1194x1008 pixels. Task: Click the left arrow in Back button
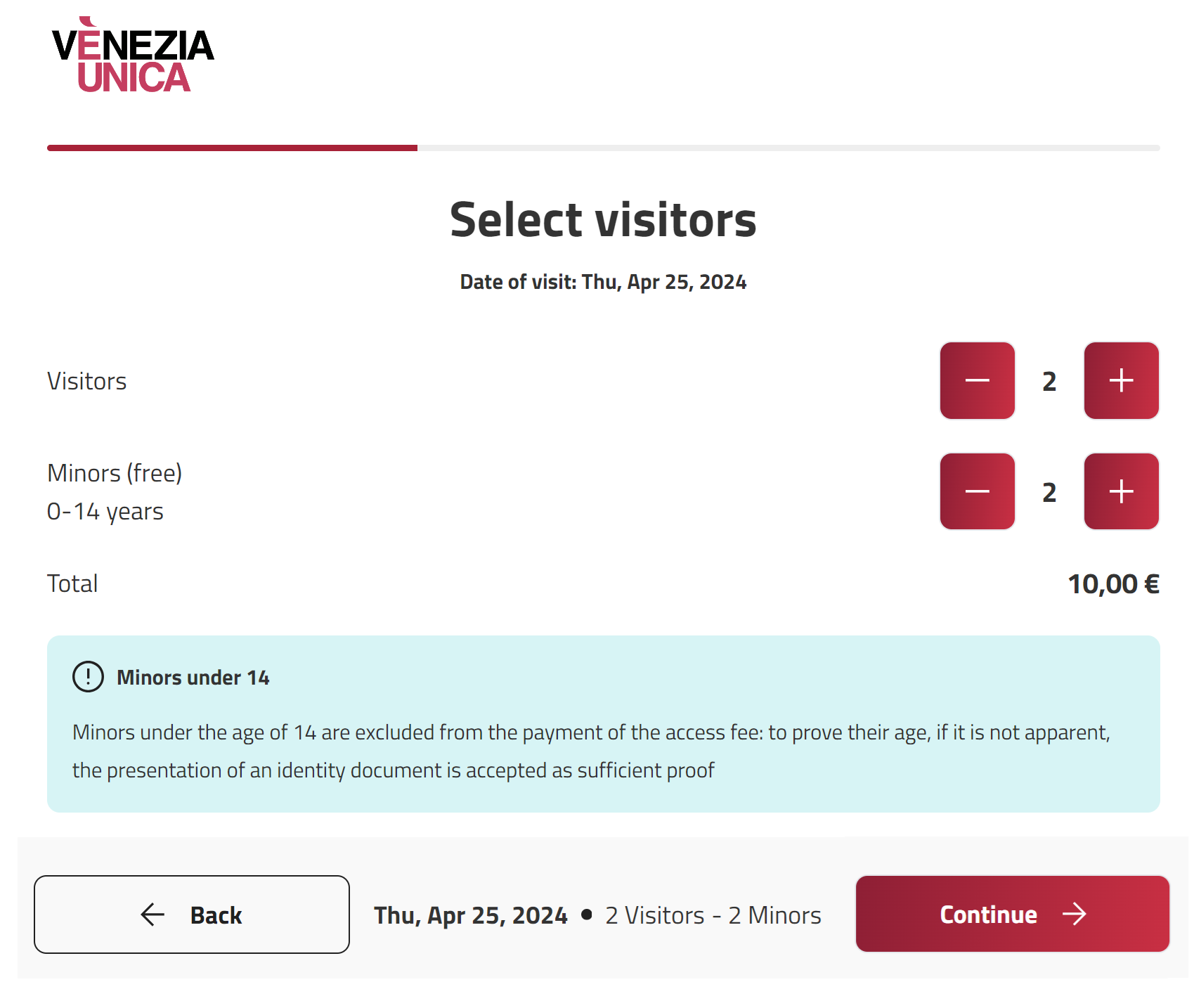[153, 915]
